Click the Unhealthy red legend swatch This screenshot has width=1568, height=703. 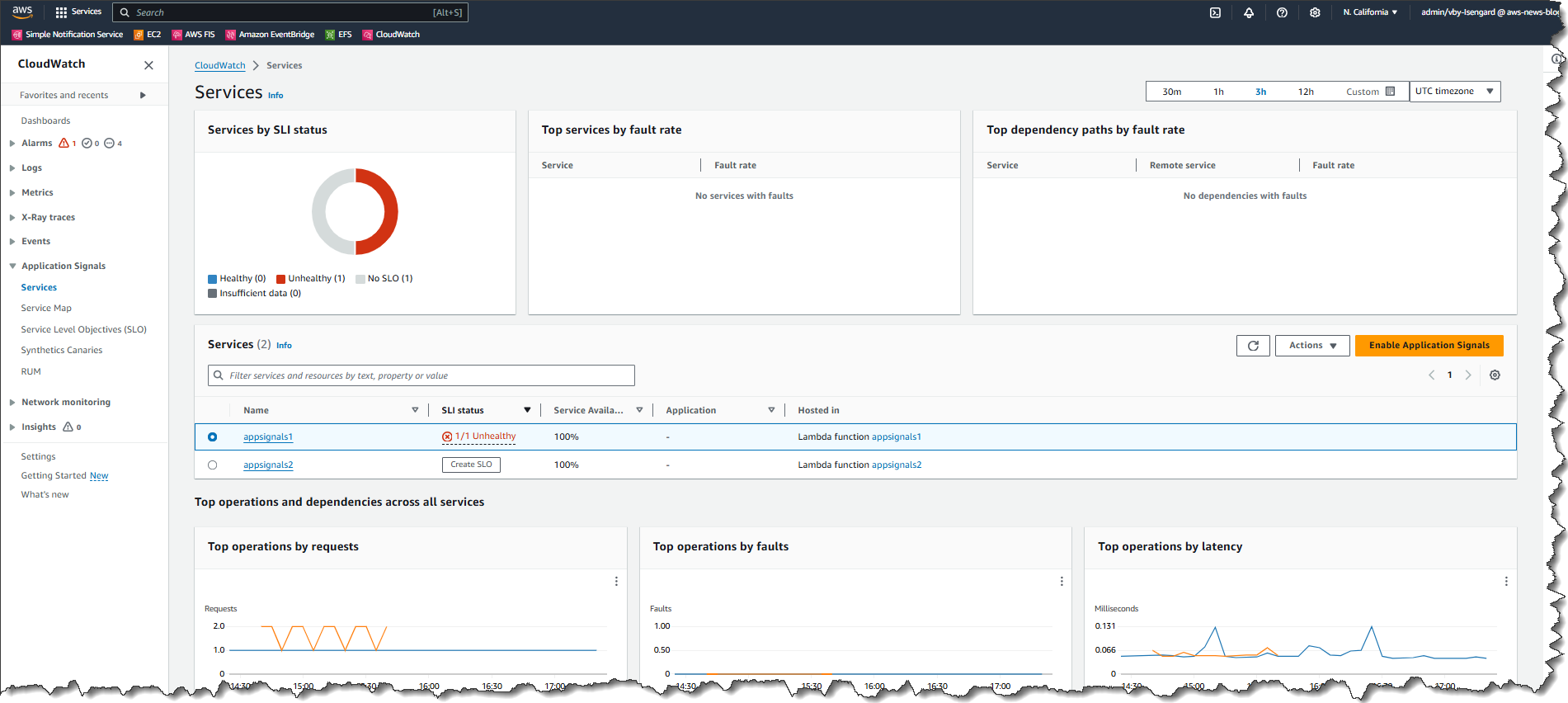point(281,280)
